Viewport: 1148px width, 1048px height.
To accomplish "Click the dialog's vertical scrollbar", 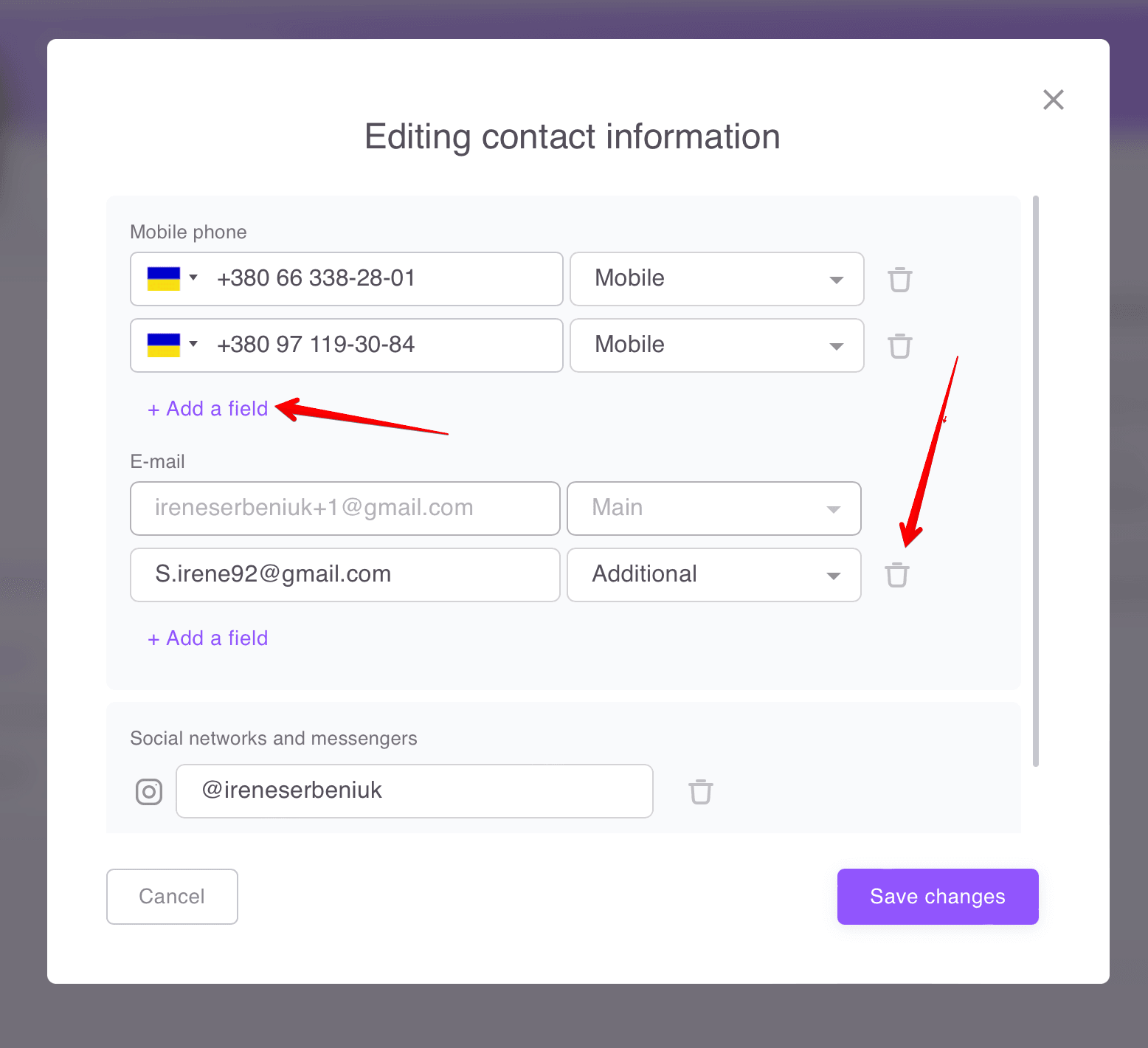I will click(x=1036, y=480).
